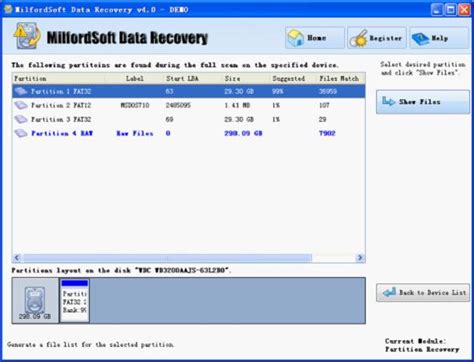Click the Register button

[377, 38]
